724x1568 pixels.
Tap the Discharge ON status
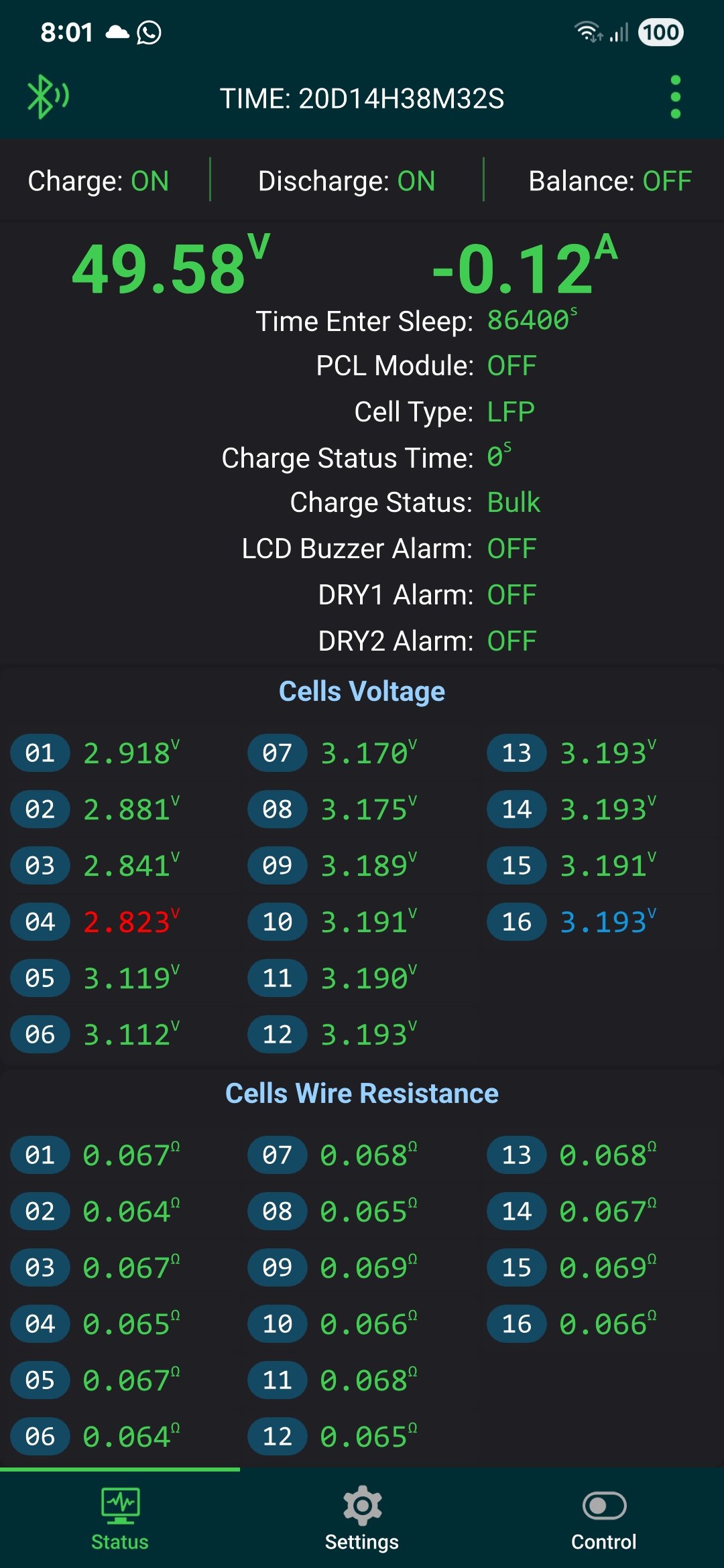point(347,181)
